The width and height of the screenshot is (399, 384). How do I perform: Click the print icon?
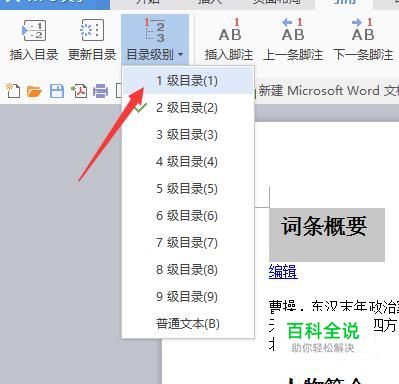[x=100, y=91]
